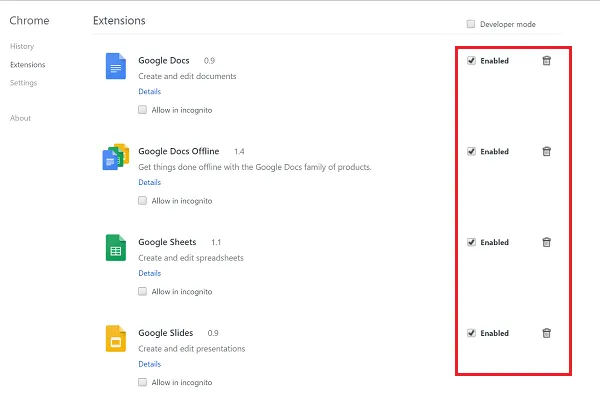This screenshot has height=399, width=600.
Task: Go to Settings in the sidebar
Action: [23, 83]
